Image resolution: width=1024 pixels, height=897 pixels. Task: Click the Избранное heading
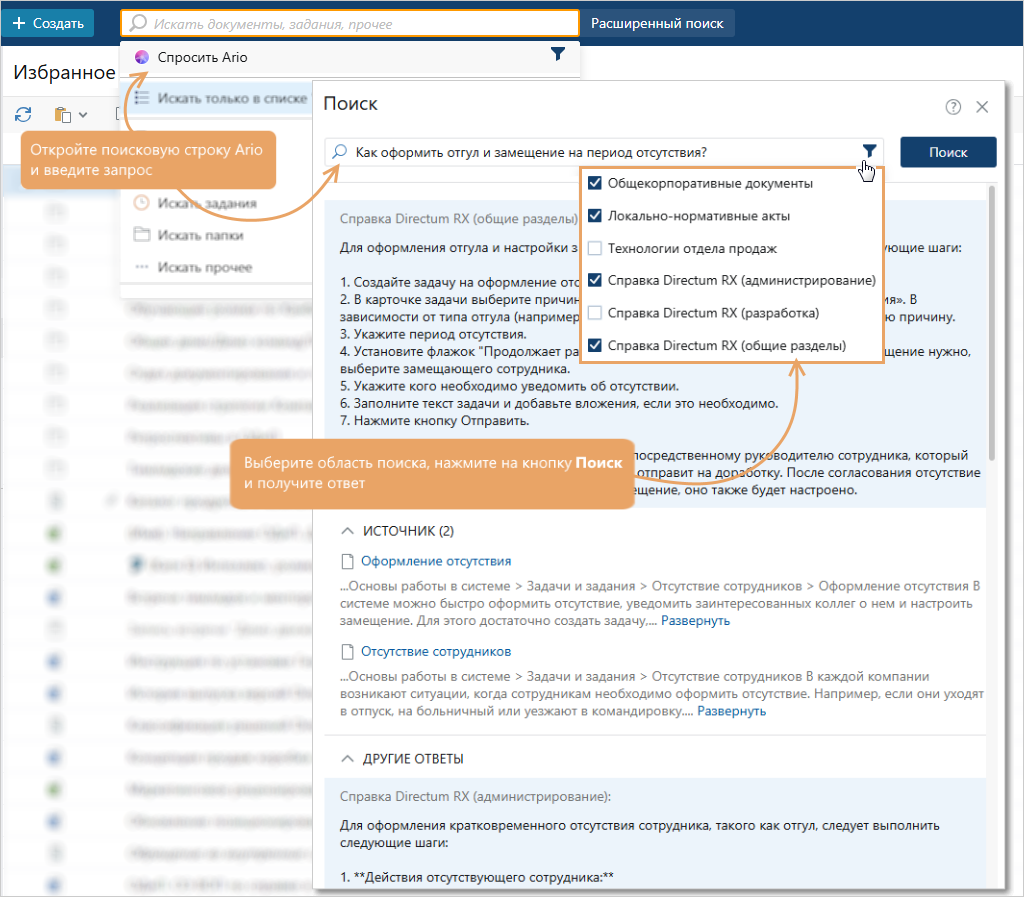[x=64, y=72]
